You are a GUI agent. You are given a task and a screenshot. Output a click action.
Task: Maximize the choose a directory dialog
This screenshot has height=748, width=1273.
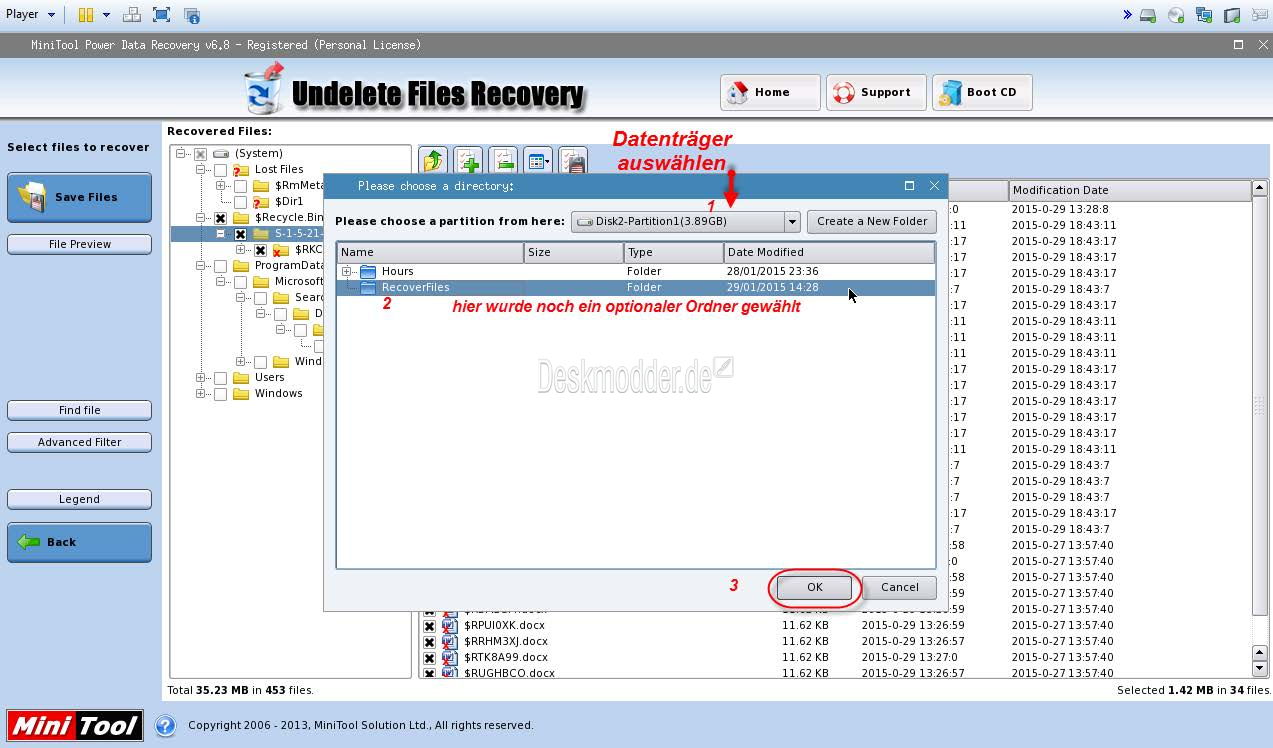tap(909, 186)
